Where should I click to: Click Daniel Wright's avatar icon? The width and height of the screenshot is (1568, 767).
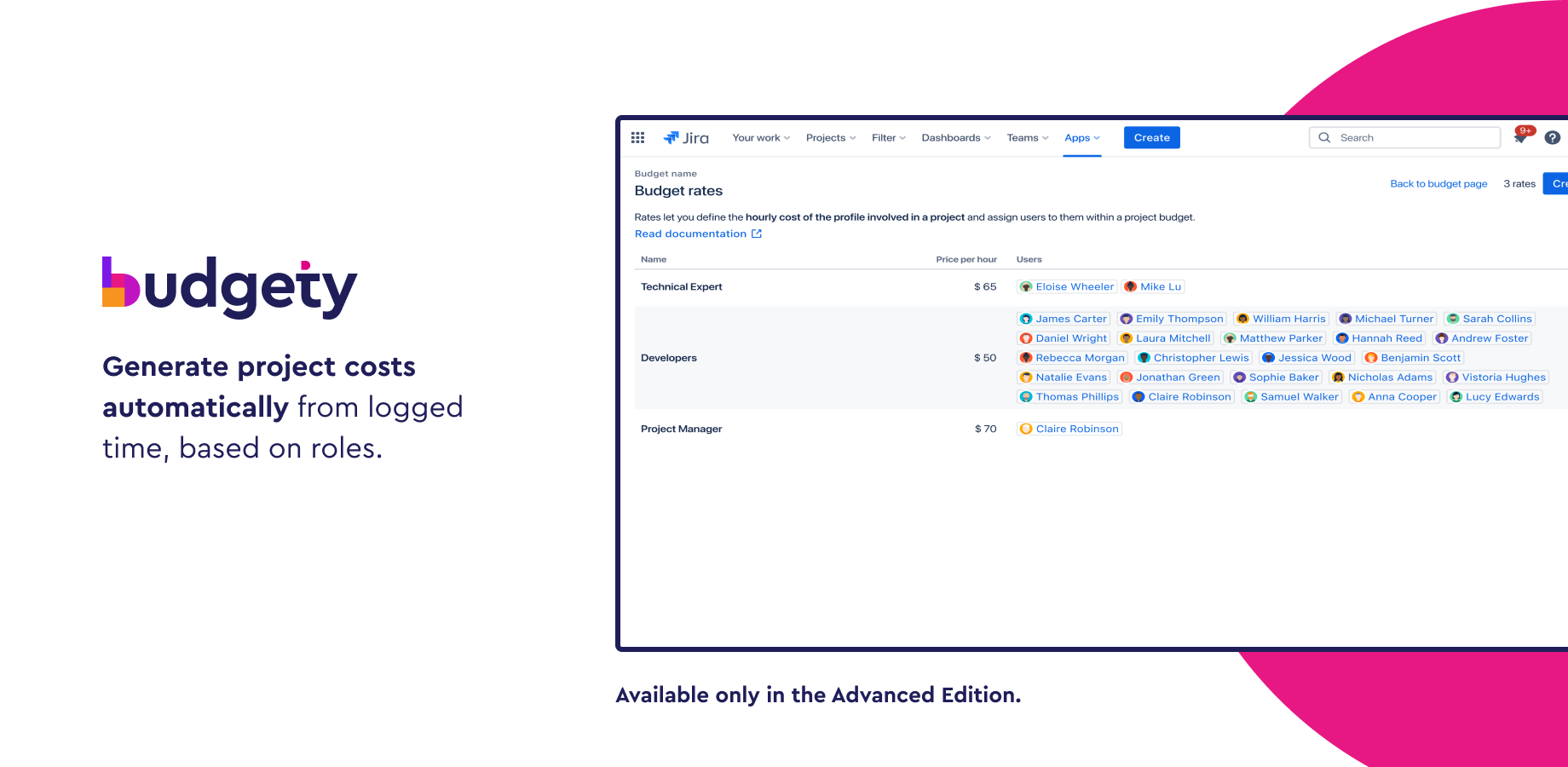click(1026, 338)
